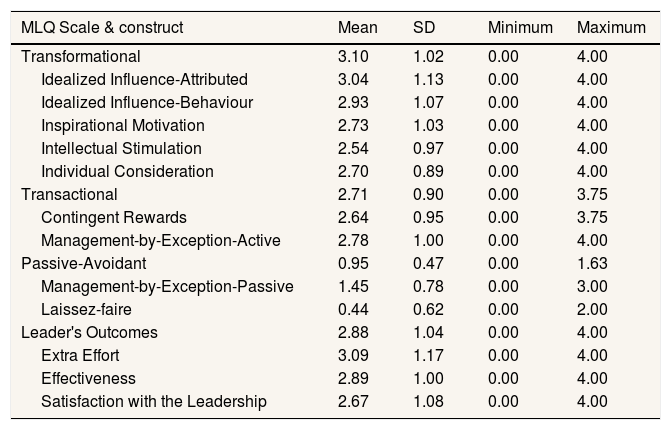Click the Passive-Avoidant maximum value 1.63

tap(592, 263)
